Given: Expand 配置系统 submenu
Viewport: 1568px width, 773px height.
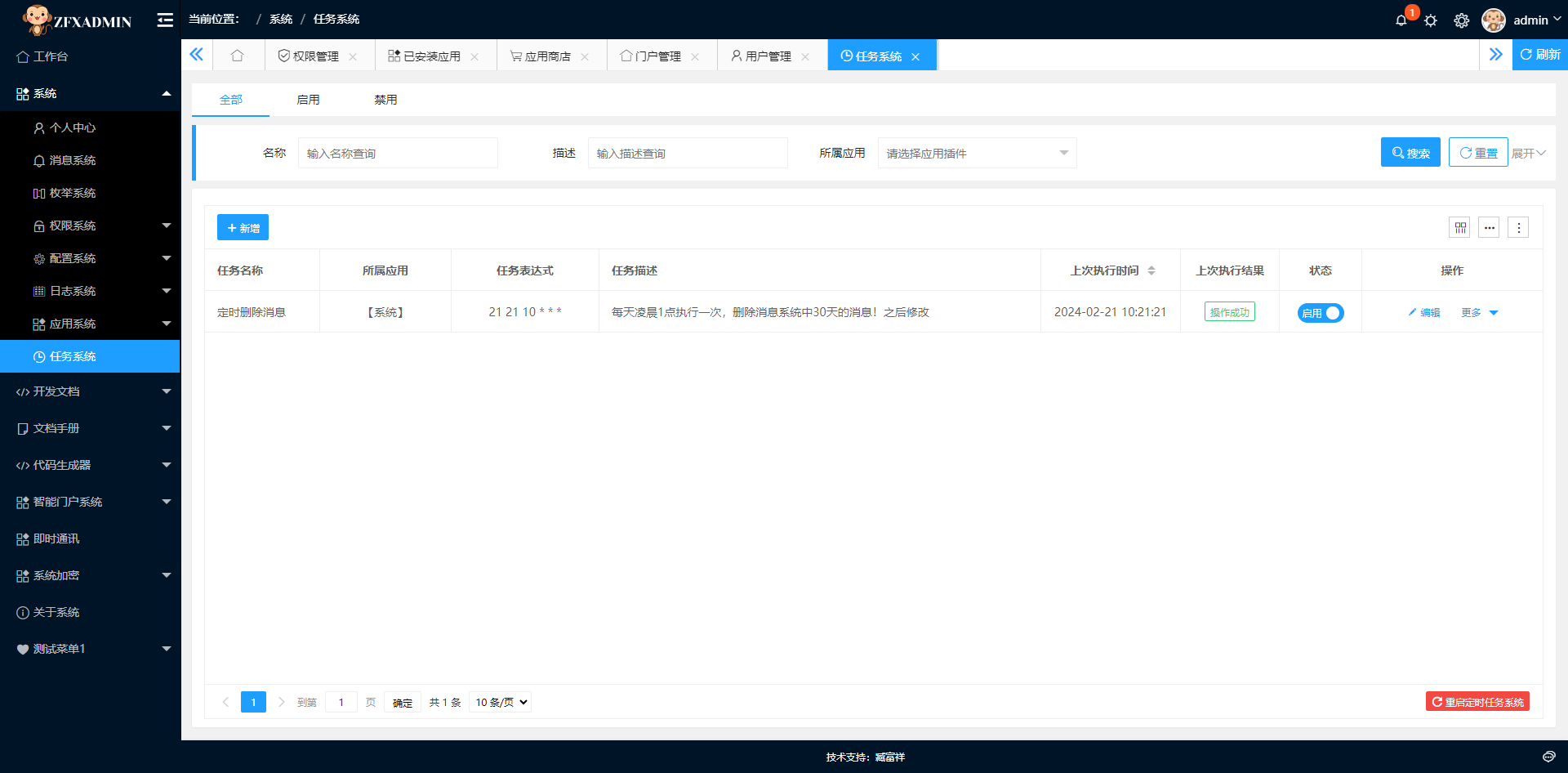Looking at the screenshot, I should coord(90,258).
